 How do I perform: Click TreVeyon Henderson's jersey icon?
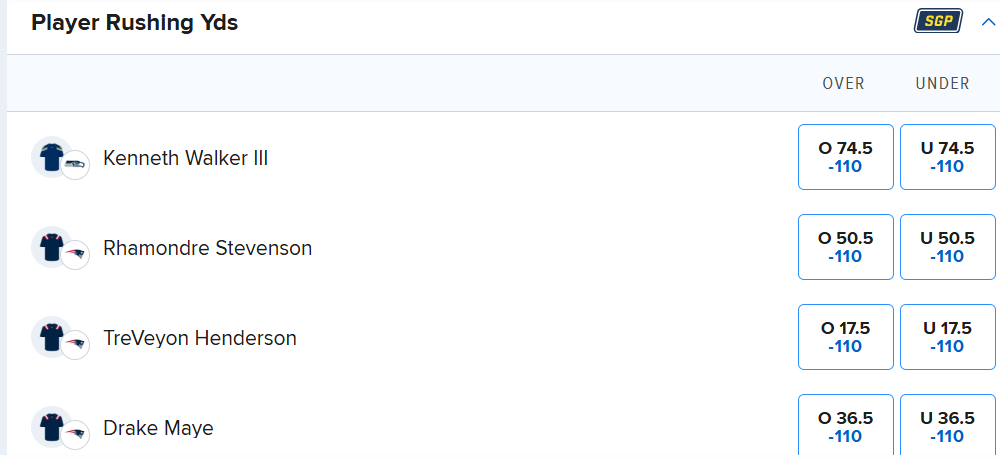tap(50, 336)
